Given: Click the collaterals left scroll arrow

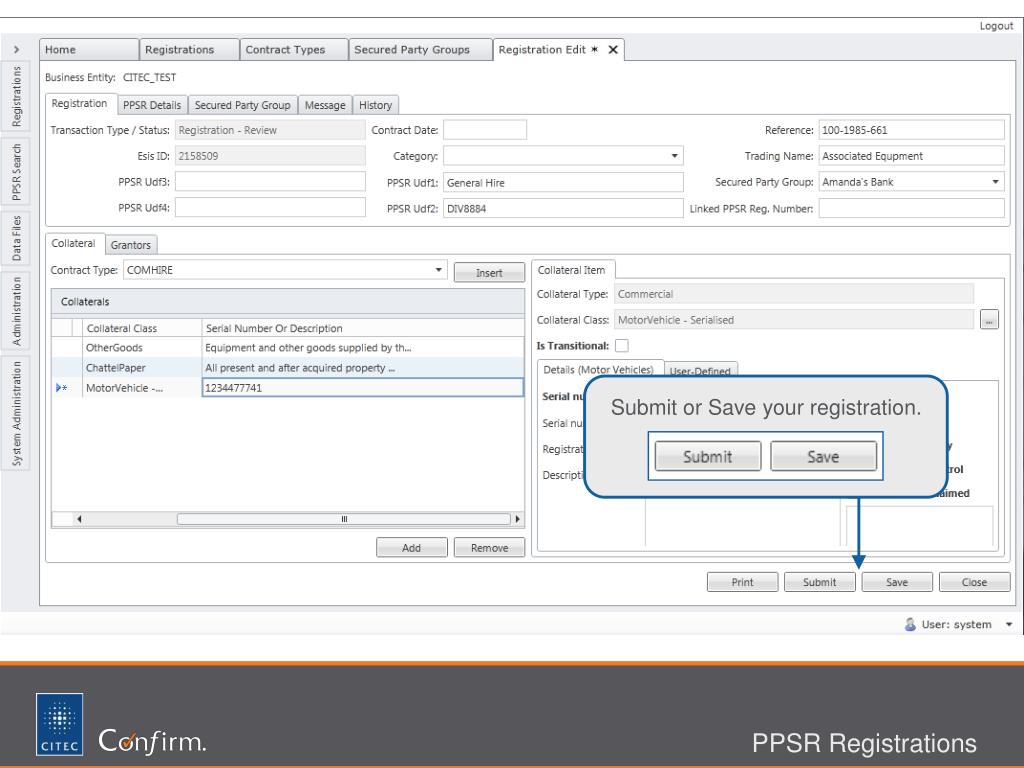Looking at the screenshot, I should click(x=79, y=519).
